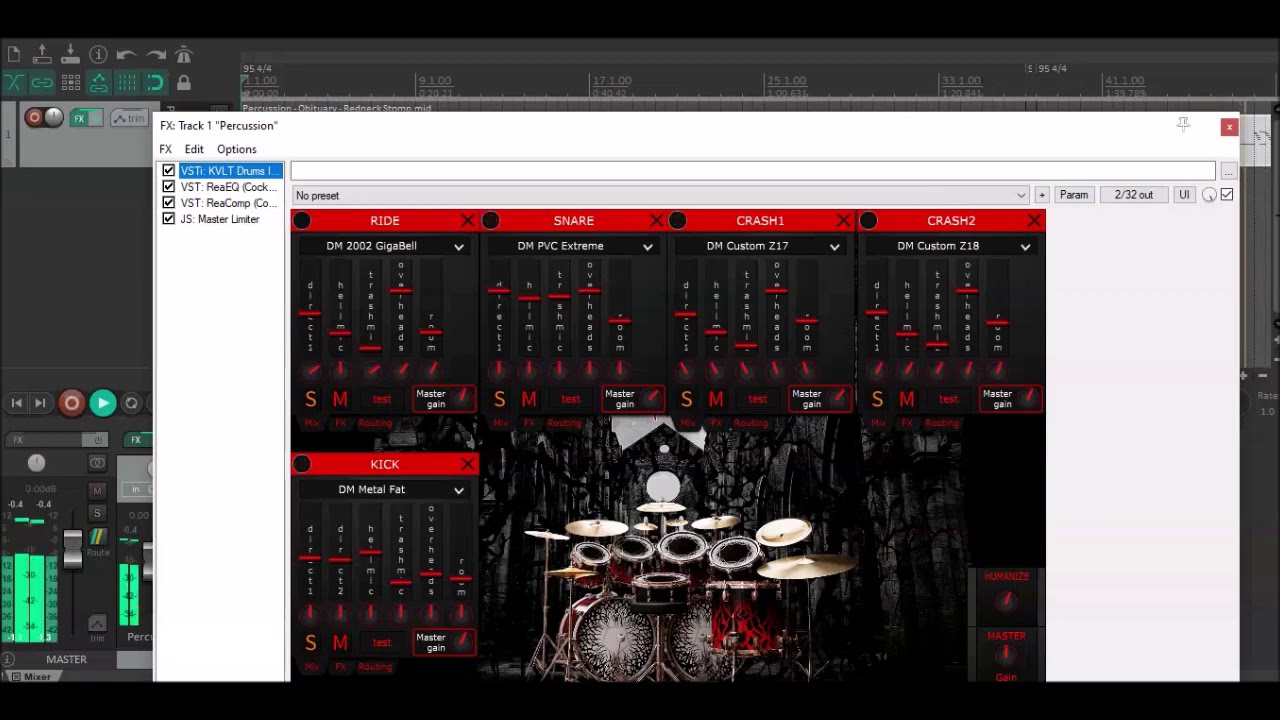Click the FX comment input field
Viewport: 1280px width, 720px height.
pos(753,172)
